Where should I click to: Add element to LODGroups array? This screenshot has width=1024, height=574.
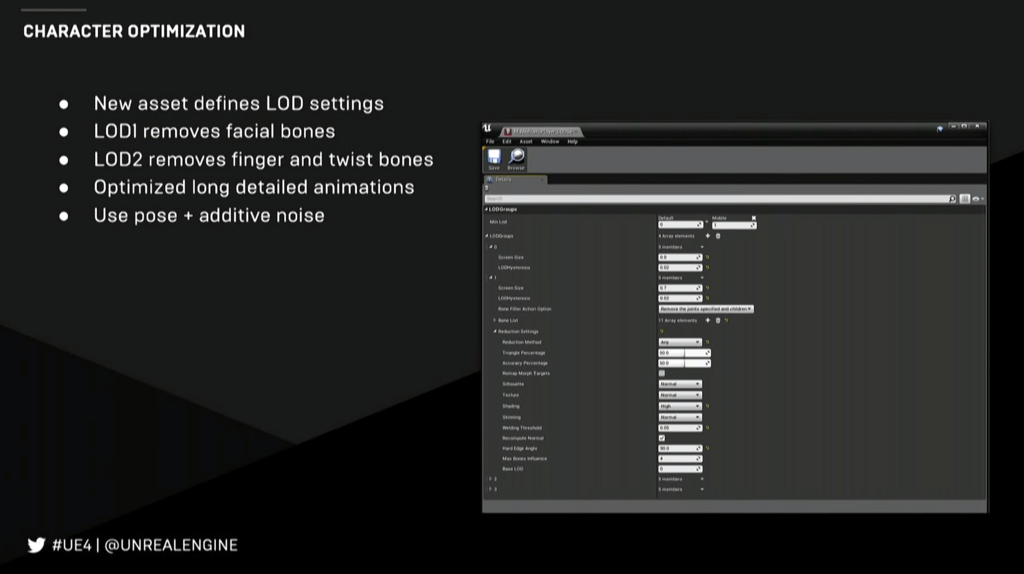click(x=707, y=236)
